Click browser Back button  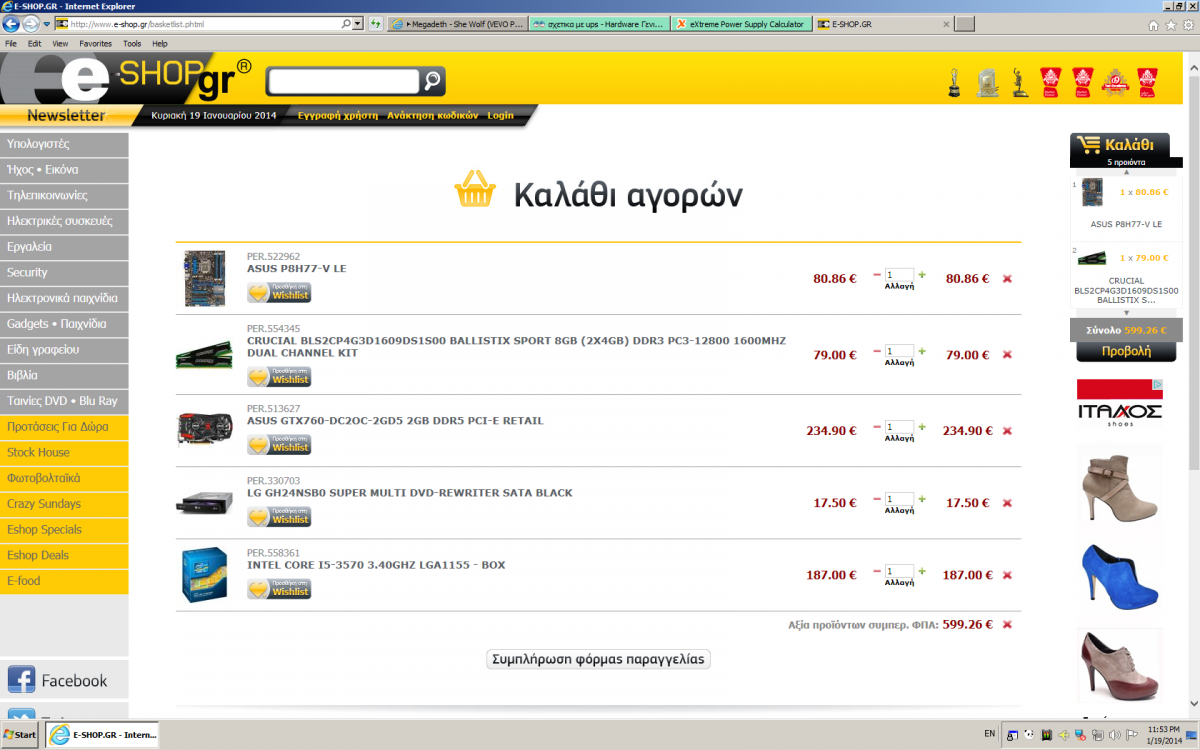tap(12, 23)
